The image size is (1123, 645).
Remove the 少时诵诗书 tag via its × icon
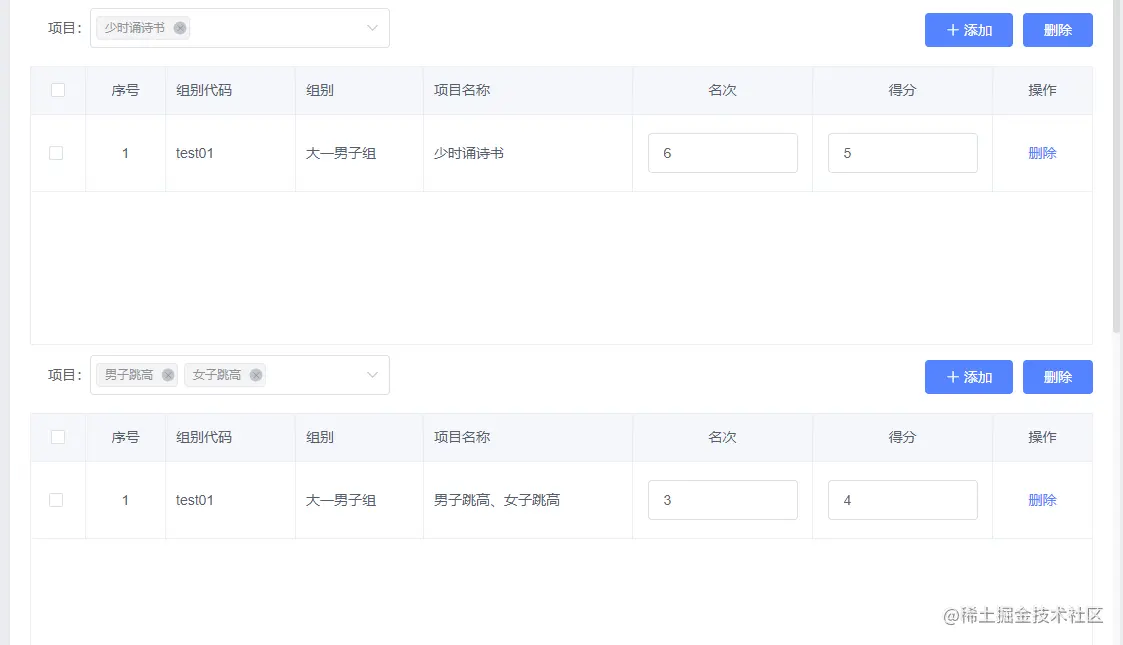coord(180,28)
